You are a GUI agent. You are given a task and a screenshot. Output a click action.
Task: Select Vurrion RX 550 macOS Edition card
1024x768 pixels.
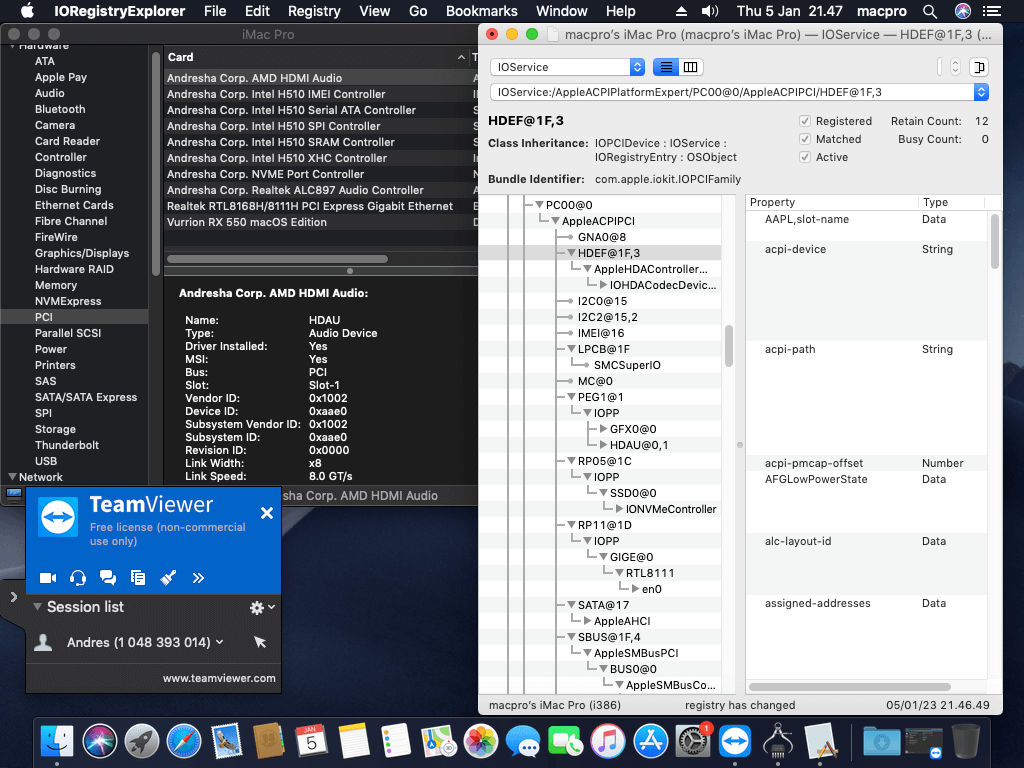[x=247, y=222]
